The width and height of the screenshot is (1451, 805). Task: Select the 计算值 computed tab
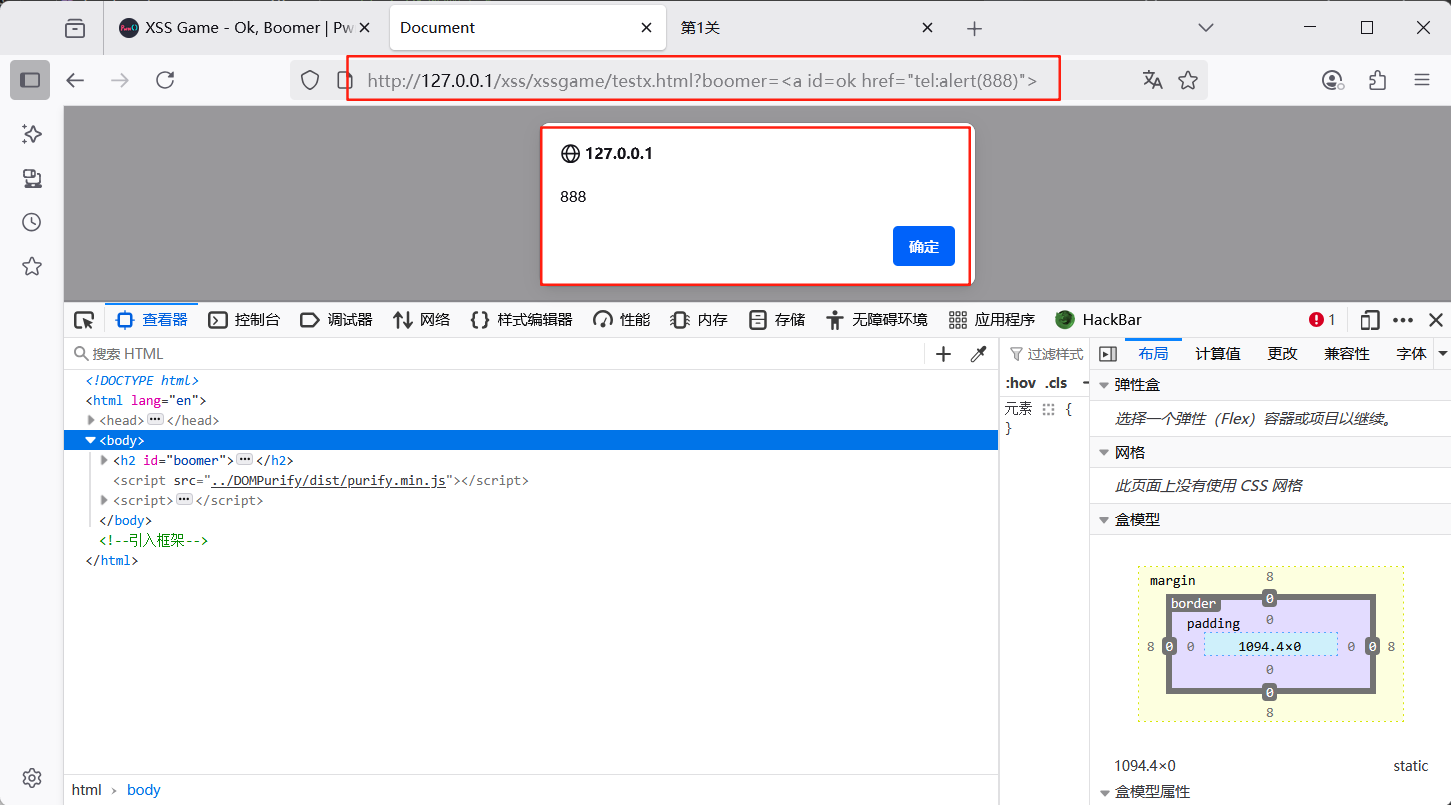coord(1218,354)
